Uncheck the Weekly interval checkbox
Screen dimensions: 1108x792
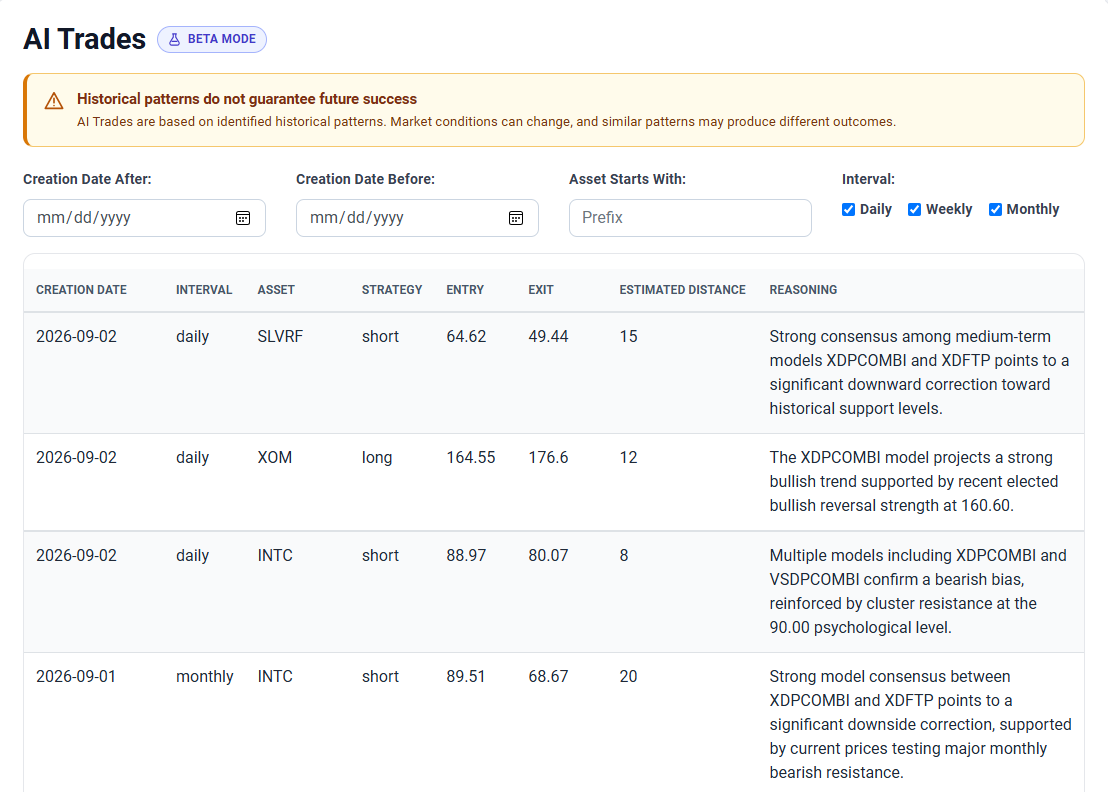point(914,210)
